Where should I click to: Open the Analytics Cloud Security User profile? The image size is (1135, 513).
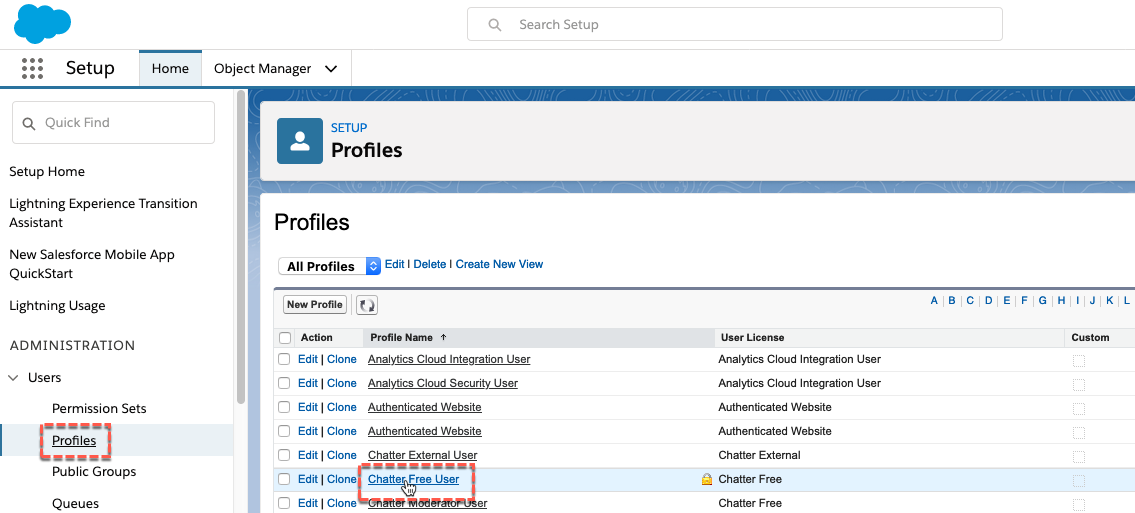point(443,383)
